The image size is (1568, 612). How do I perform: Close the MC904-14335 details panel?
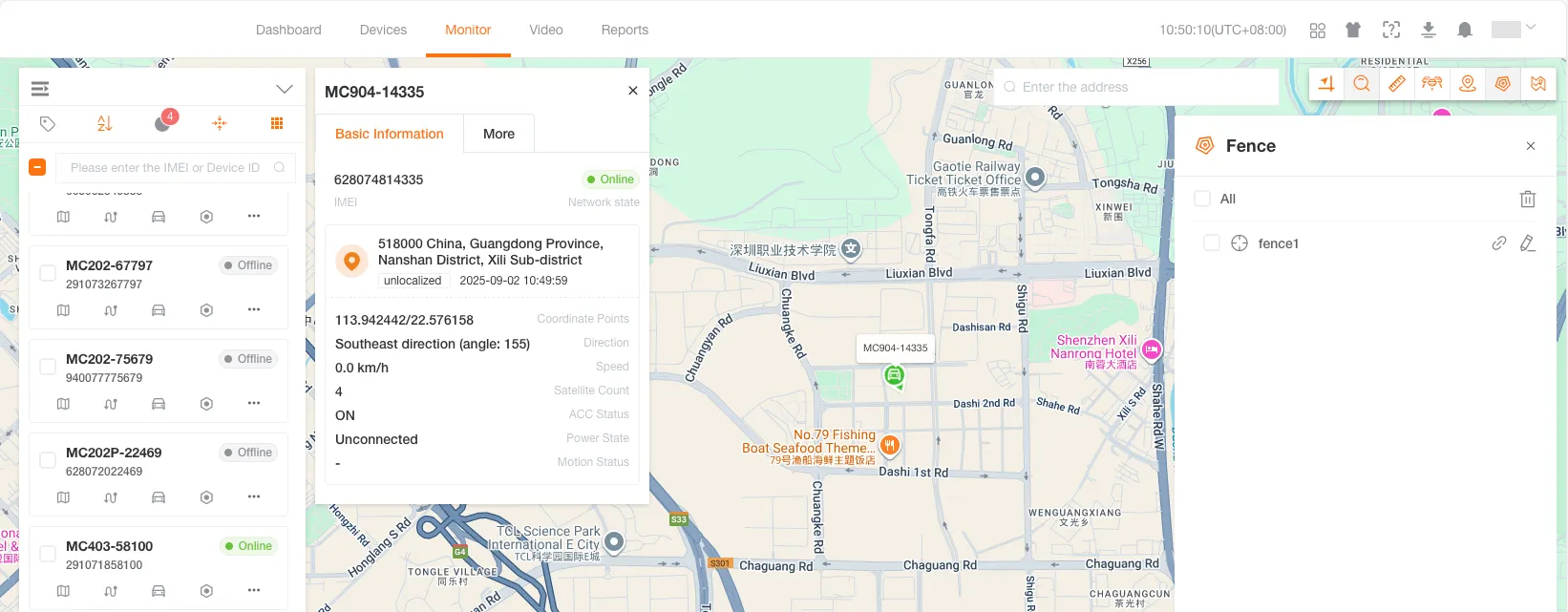click(x=632, y=91)
